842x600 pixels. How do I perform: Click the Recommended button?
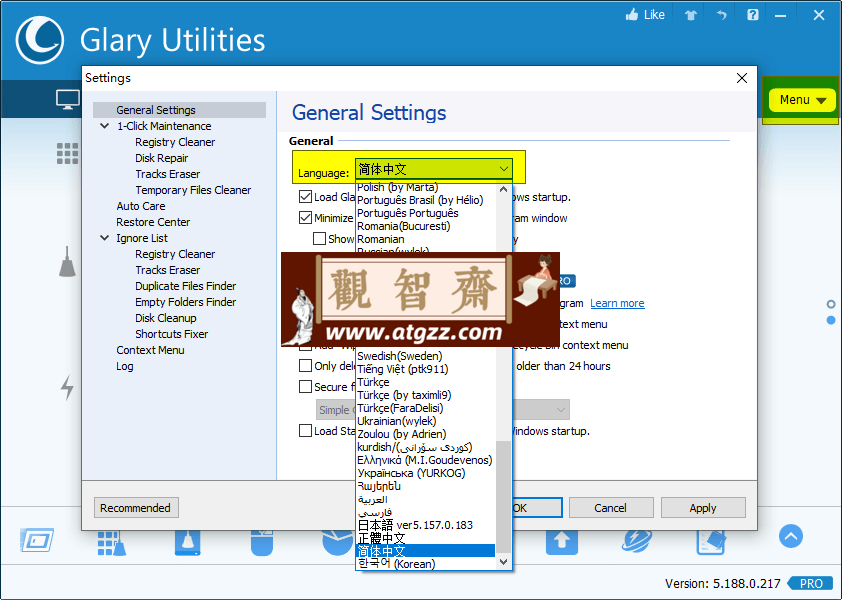[x=136, y=508]
